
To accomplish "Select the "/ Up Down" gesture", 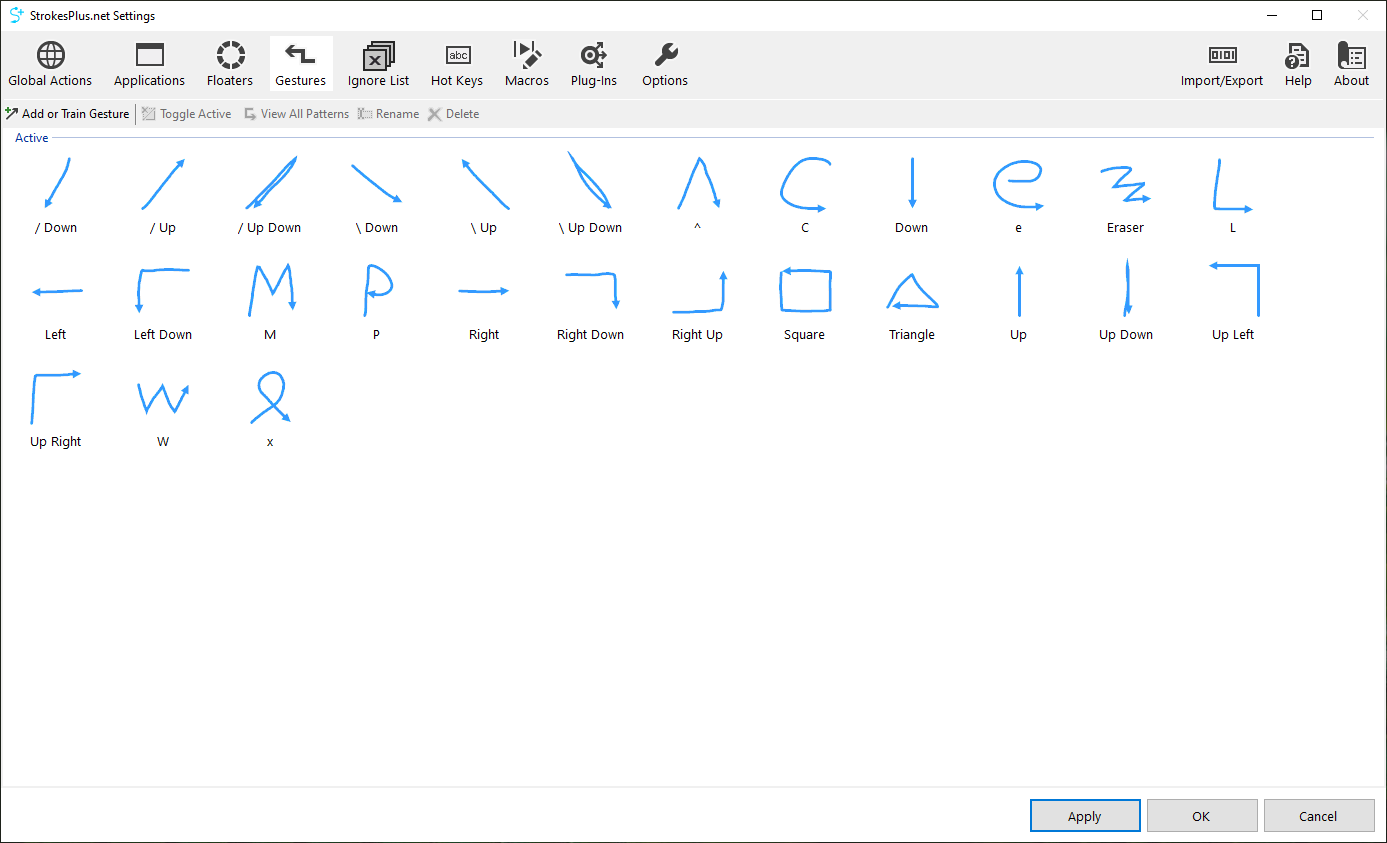I will [270, 194].
